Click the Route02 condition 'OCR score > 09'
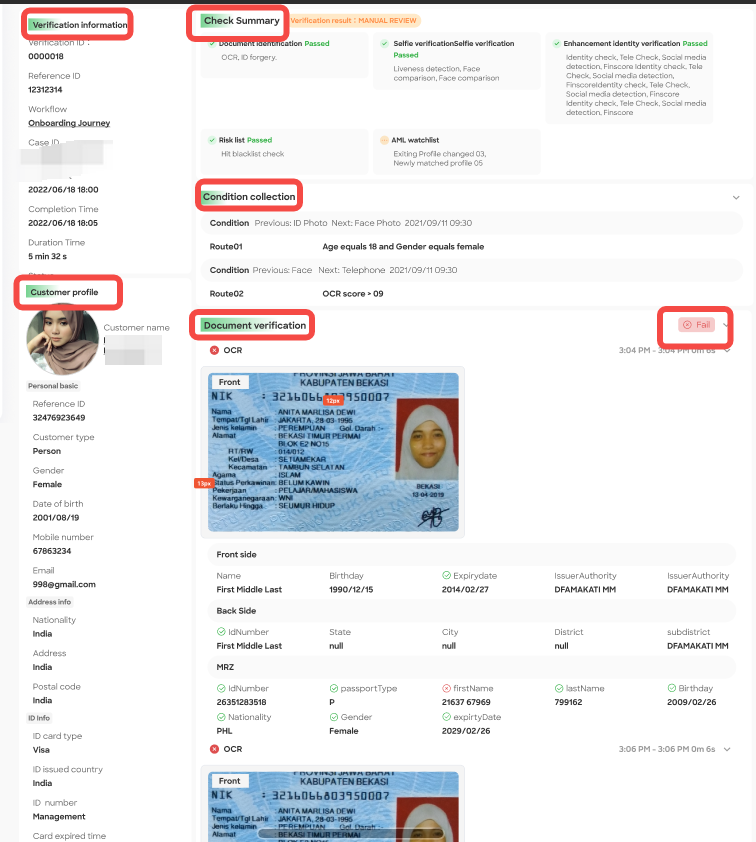This screenshot has height=842, width=756. pyautogui.click(x=353, y=294)
